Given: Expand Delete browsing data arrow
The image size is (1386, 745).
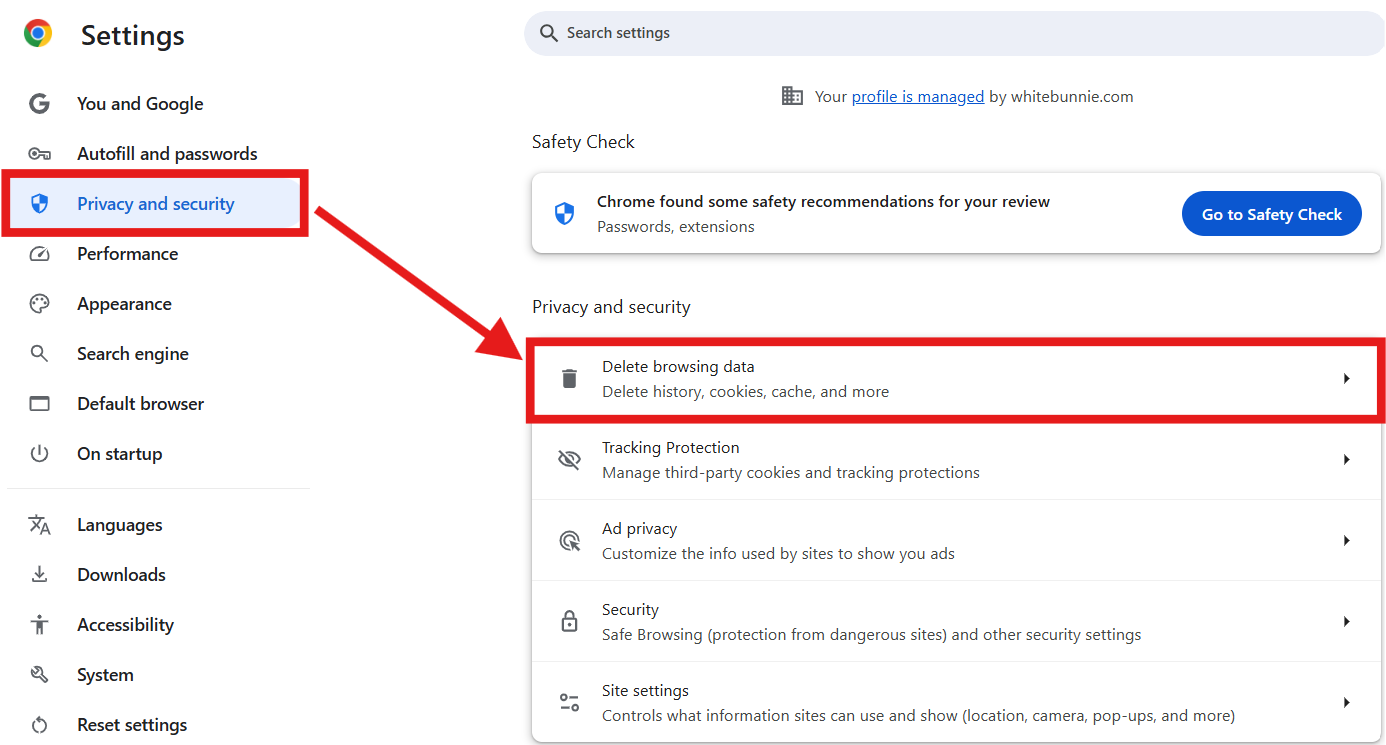Looking at the screenshot, I should pos(1346,379).
